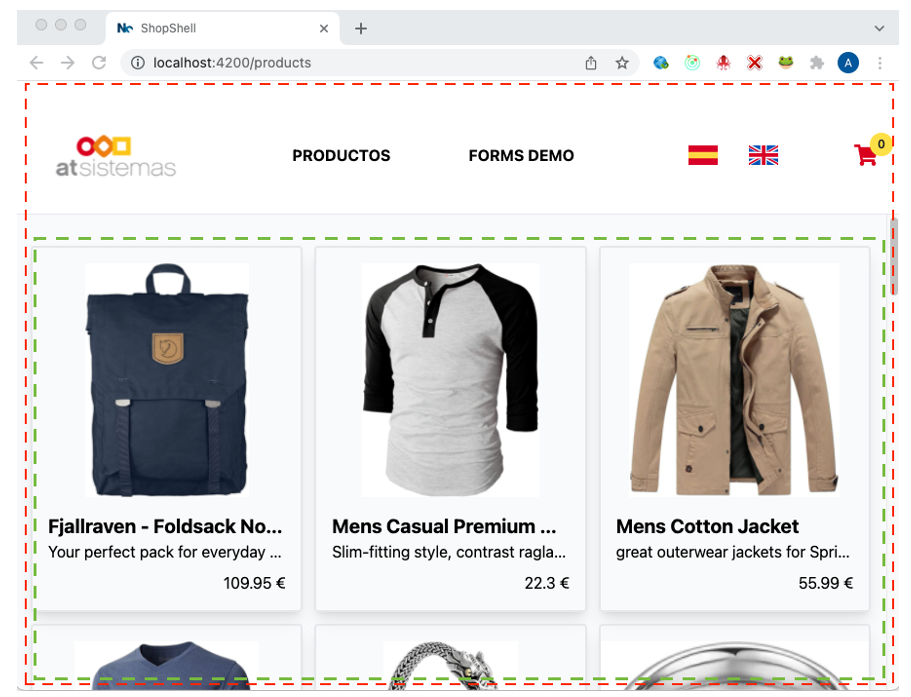The width and height of the screenshot is (911, 697).
Task: Reload the page with refresh icon
Action: tap(99, 63)
